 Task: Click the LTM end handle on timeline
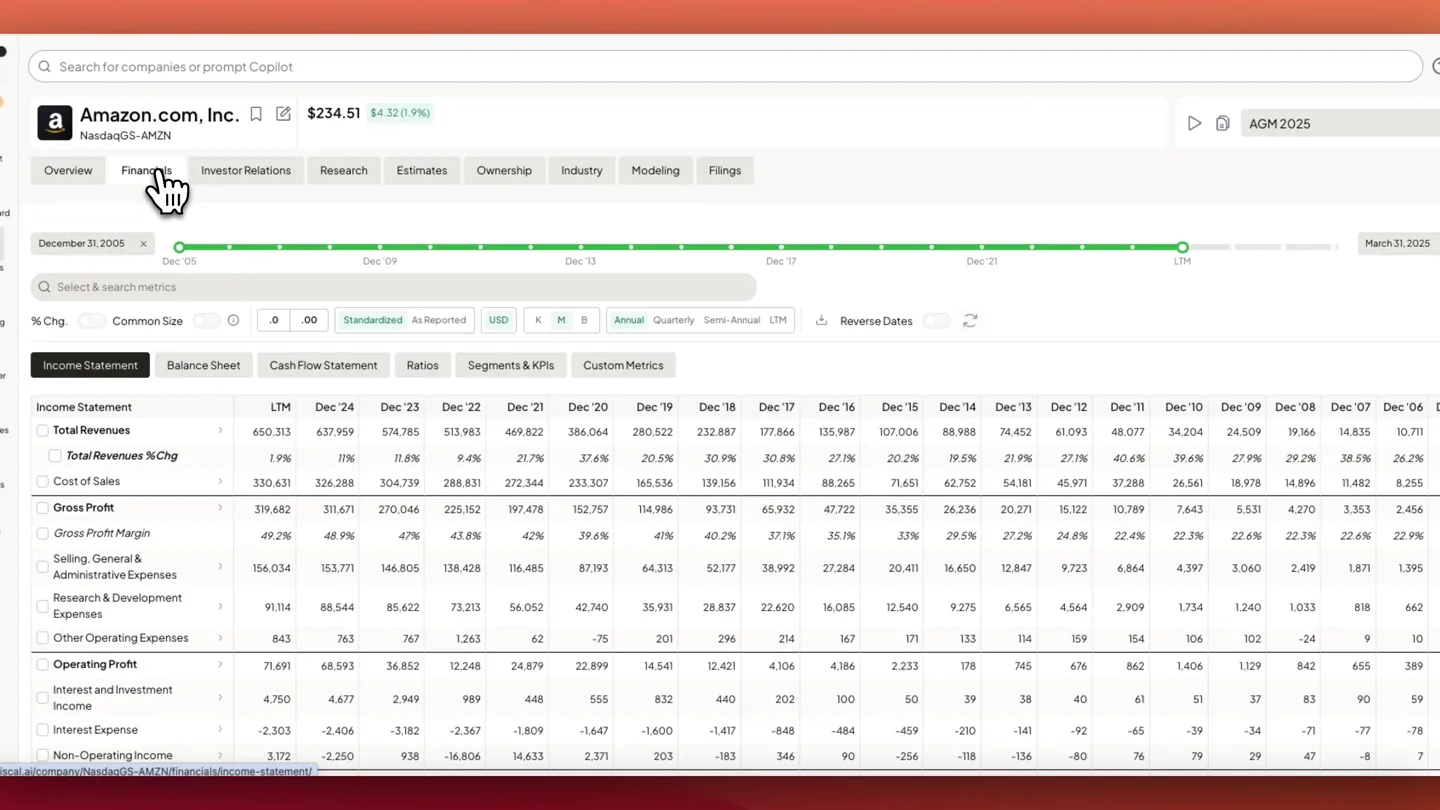(x=1182, y=247)
